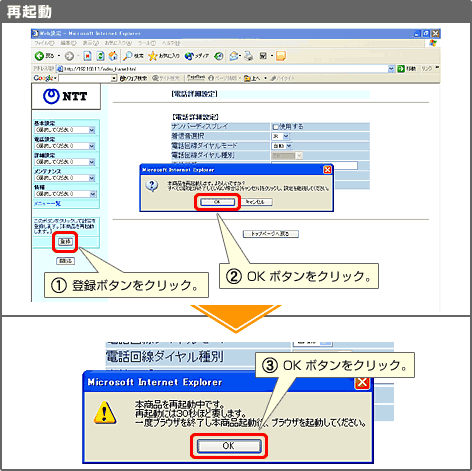Open the お気に入り (Favorites) menu

pyautogui.click(x=118, y=43)
